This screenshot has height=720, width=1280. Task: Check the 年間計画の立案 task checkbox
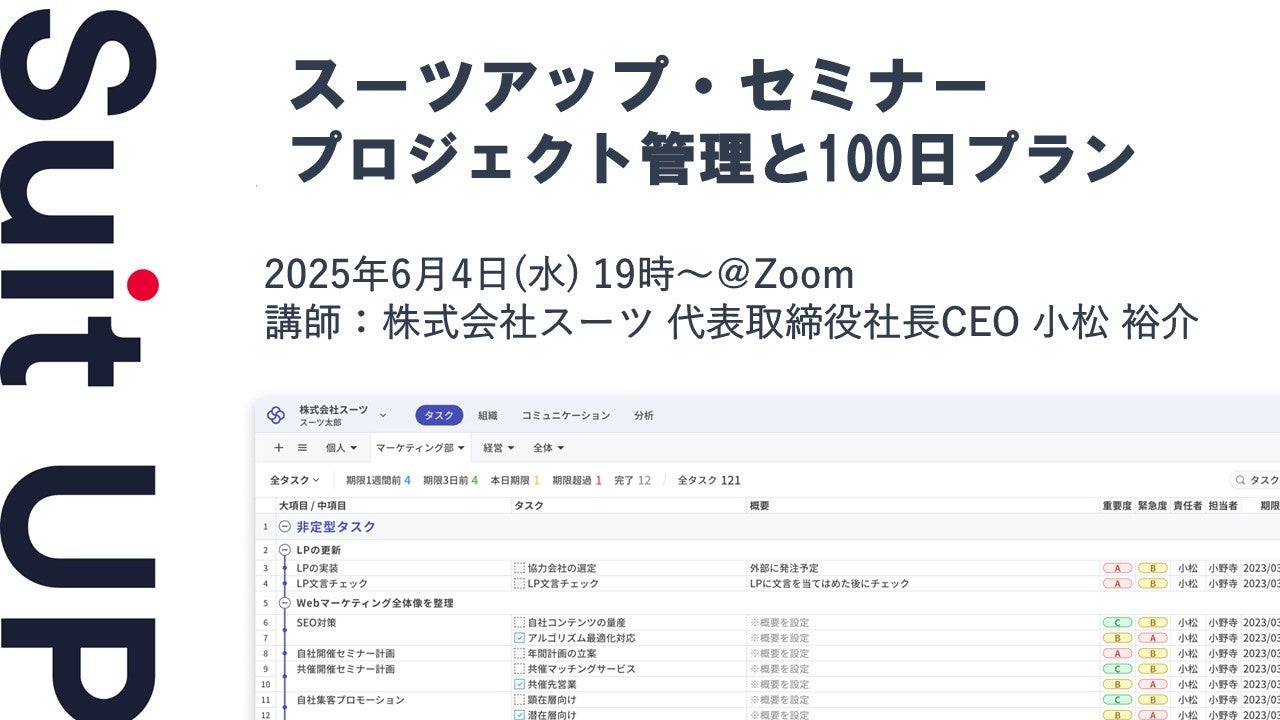tap(519, 653)
